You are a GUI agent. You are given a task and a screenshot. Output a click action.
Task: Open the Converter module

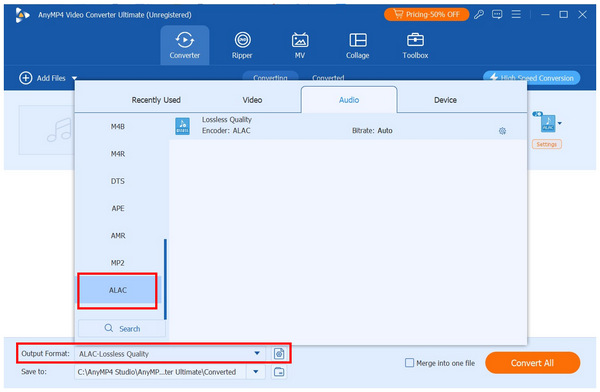pyautogui.click(x=184, y=45)
